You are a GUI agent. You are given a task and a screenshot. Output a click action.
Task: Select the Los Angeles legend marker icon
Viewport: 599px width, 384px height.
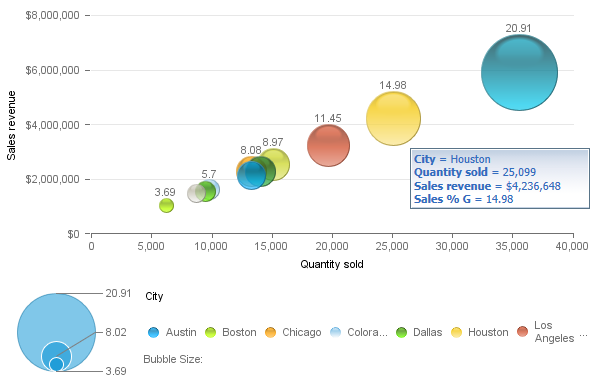522,332
